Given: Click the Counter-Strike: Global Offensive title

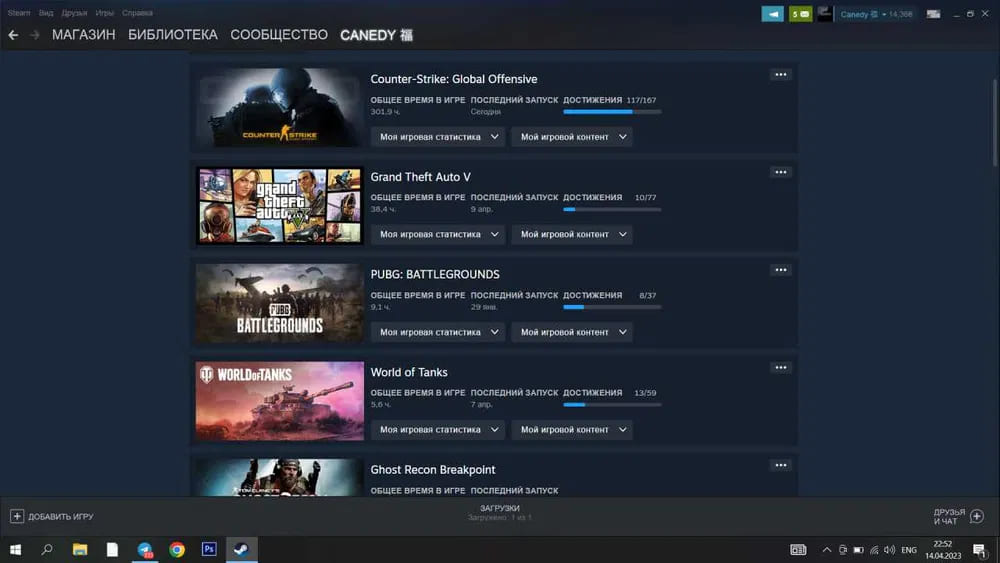Looking at the screenshot, I should (x=454, y=79).
